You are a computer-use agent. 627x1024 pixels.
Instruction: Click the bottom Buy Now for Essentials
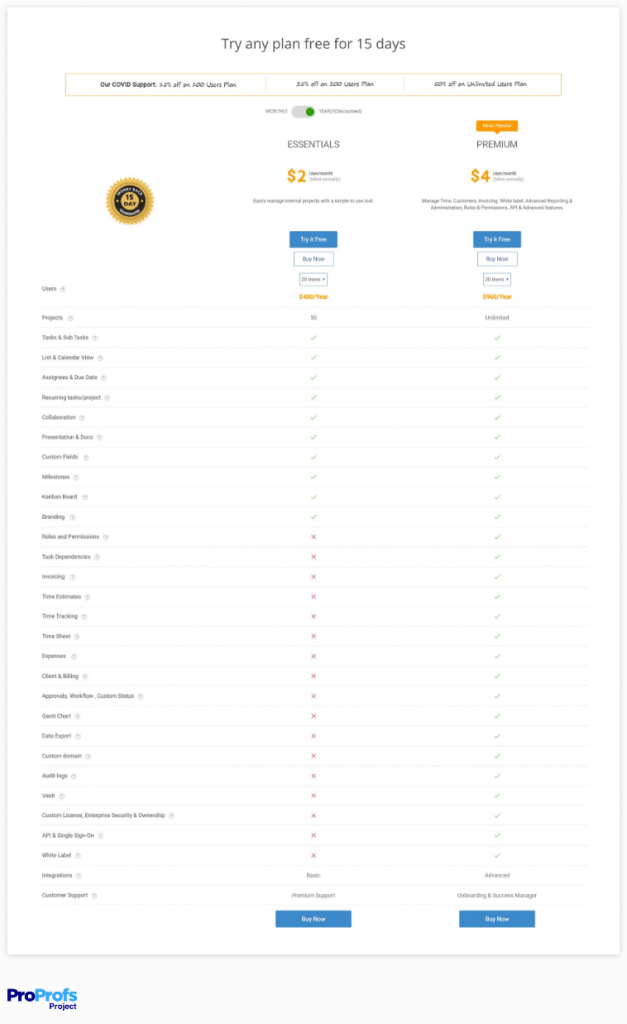point(313,918)
